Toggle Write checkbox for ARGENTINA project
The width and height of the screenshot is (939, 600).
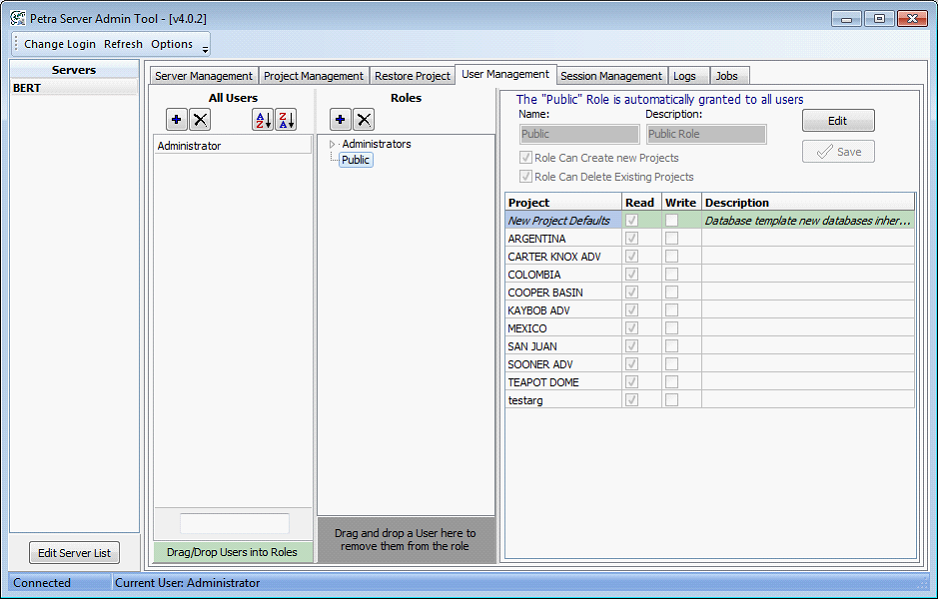(672, 239)
